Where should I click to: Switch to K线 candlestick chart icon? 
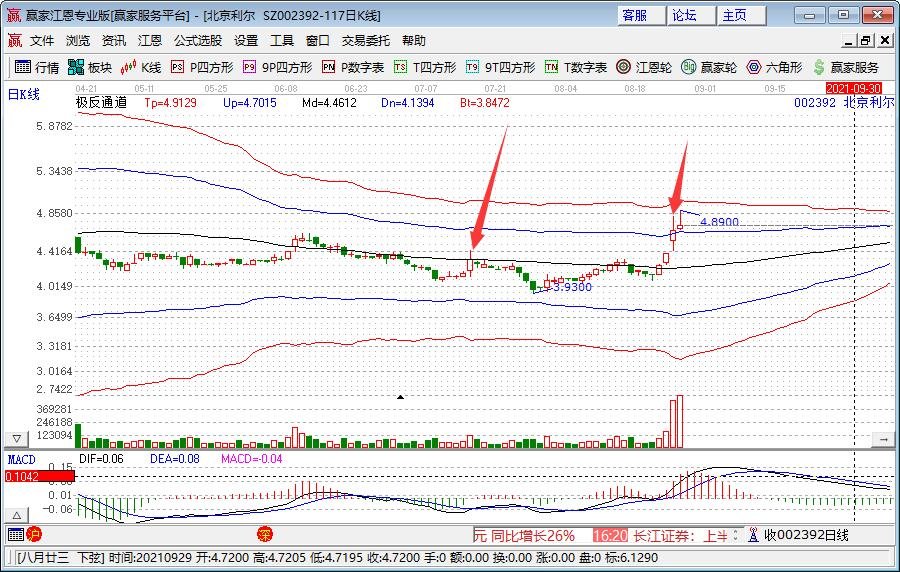coord(141,68)
